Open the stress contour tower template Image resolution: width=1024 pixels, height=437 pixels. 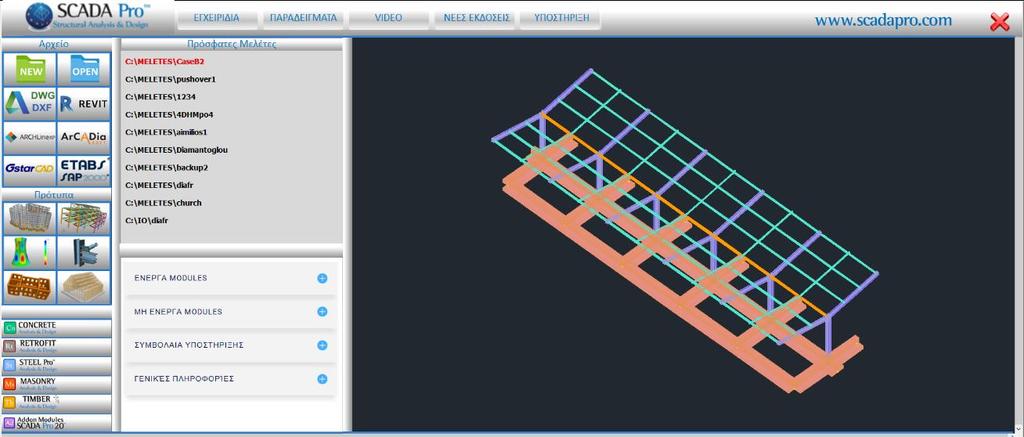[30, 253]
